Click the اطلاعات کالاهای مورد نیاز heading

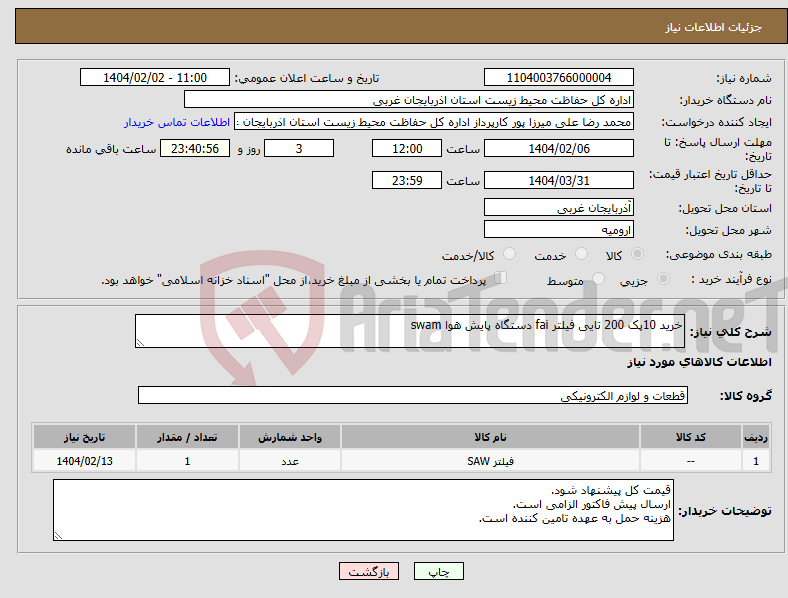[x=699, y=362]
